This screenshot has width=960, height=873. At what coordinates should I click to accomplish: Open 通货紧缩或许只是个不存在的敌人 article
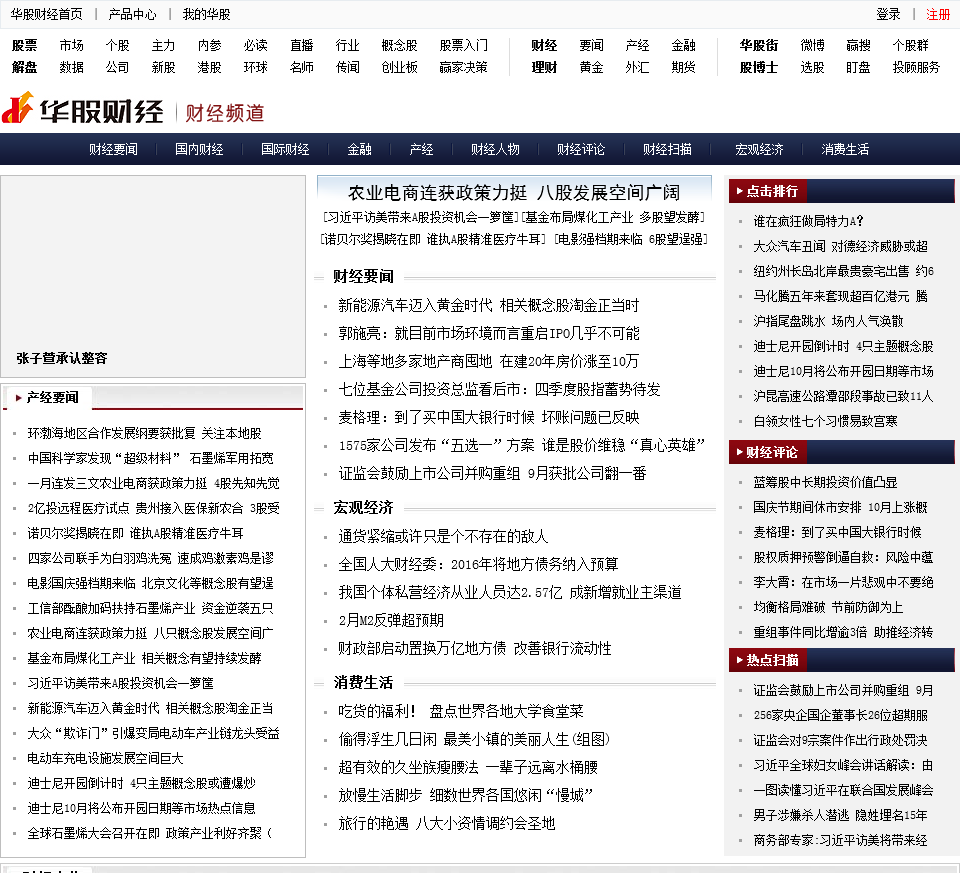tap(443, 537)
